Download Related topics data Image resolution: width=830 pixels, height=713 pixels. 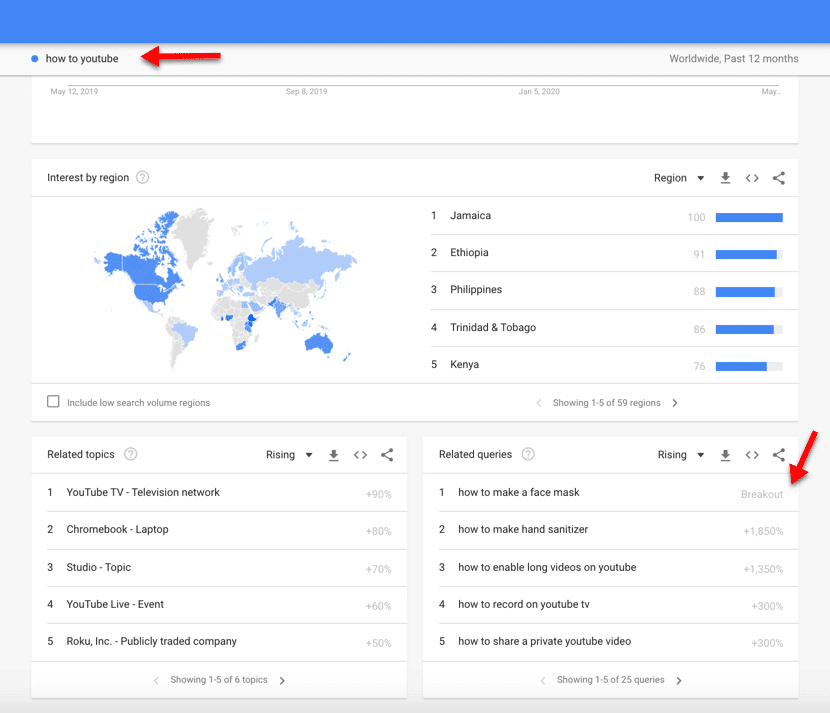click(x=333, y=454)
